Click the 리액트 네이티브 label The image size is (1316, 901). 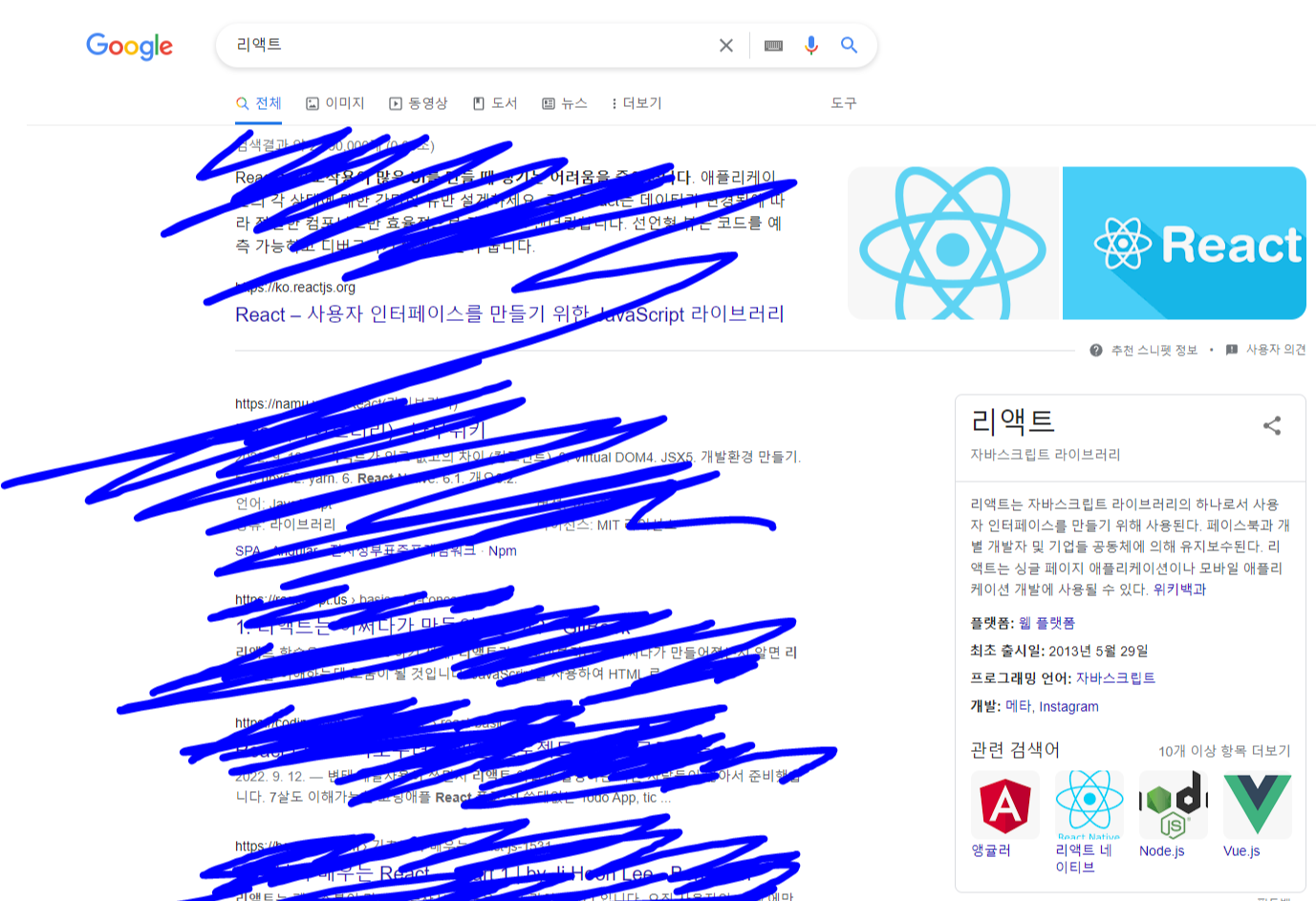[x=1084, y=858]
